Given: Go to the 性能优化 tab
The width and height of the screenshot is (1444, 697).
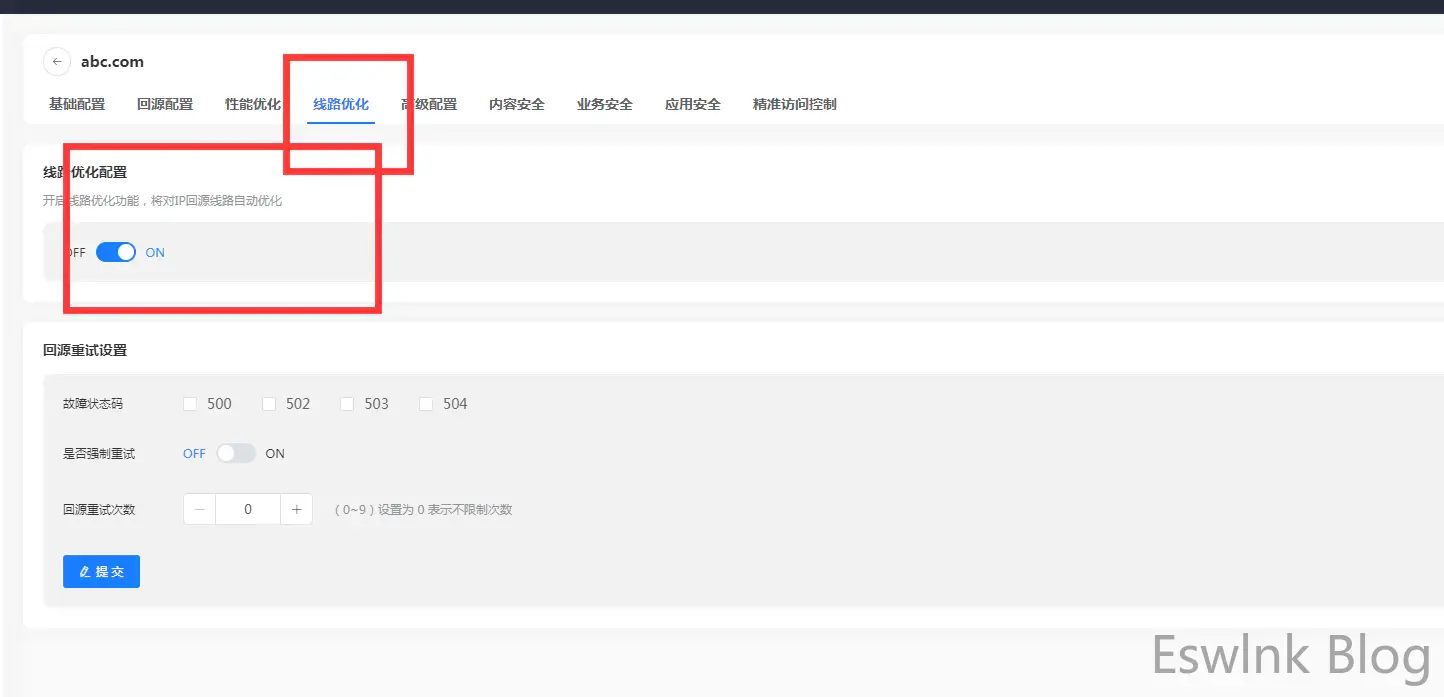Looking at the screenshot, I should point(253,104).
